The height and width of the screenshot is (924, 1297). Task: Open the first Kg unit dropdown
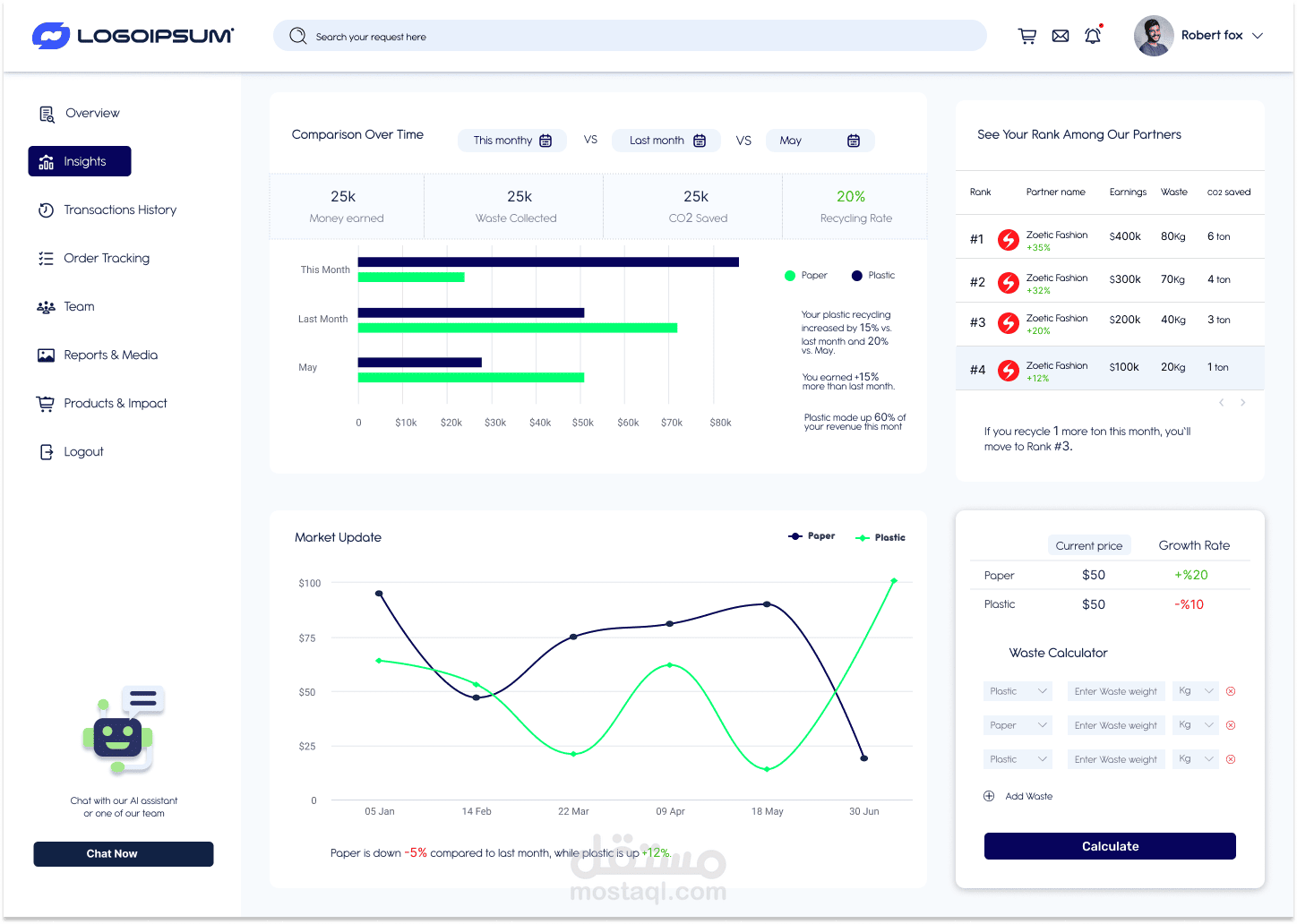point(1197,691)
